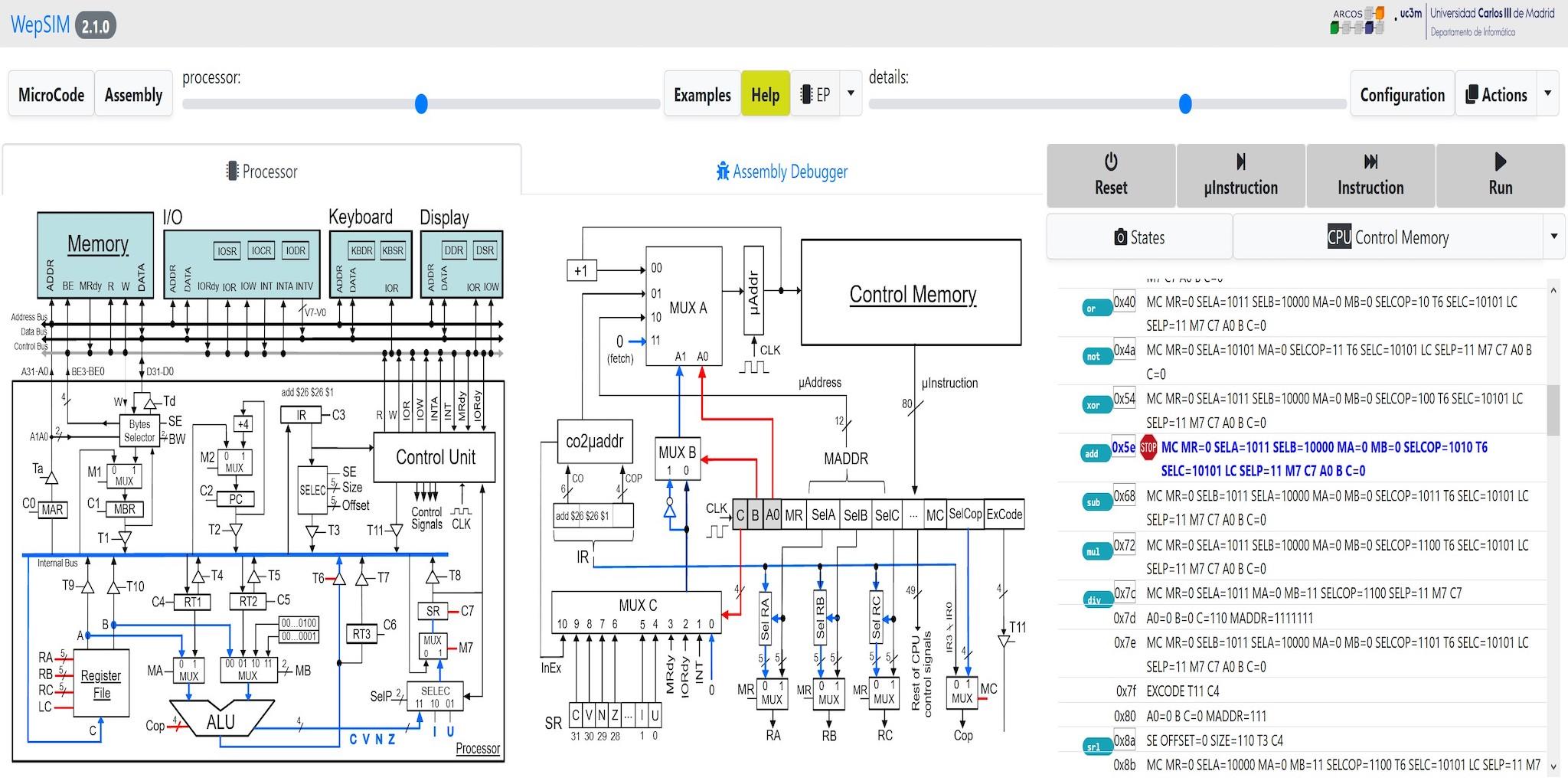This screenshot has height=784, width=1568.
Task: Click address 0x54 in control memory
Action: coord(1124,398)
